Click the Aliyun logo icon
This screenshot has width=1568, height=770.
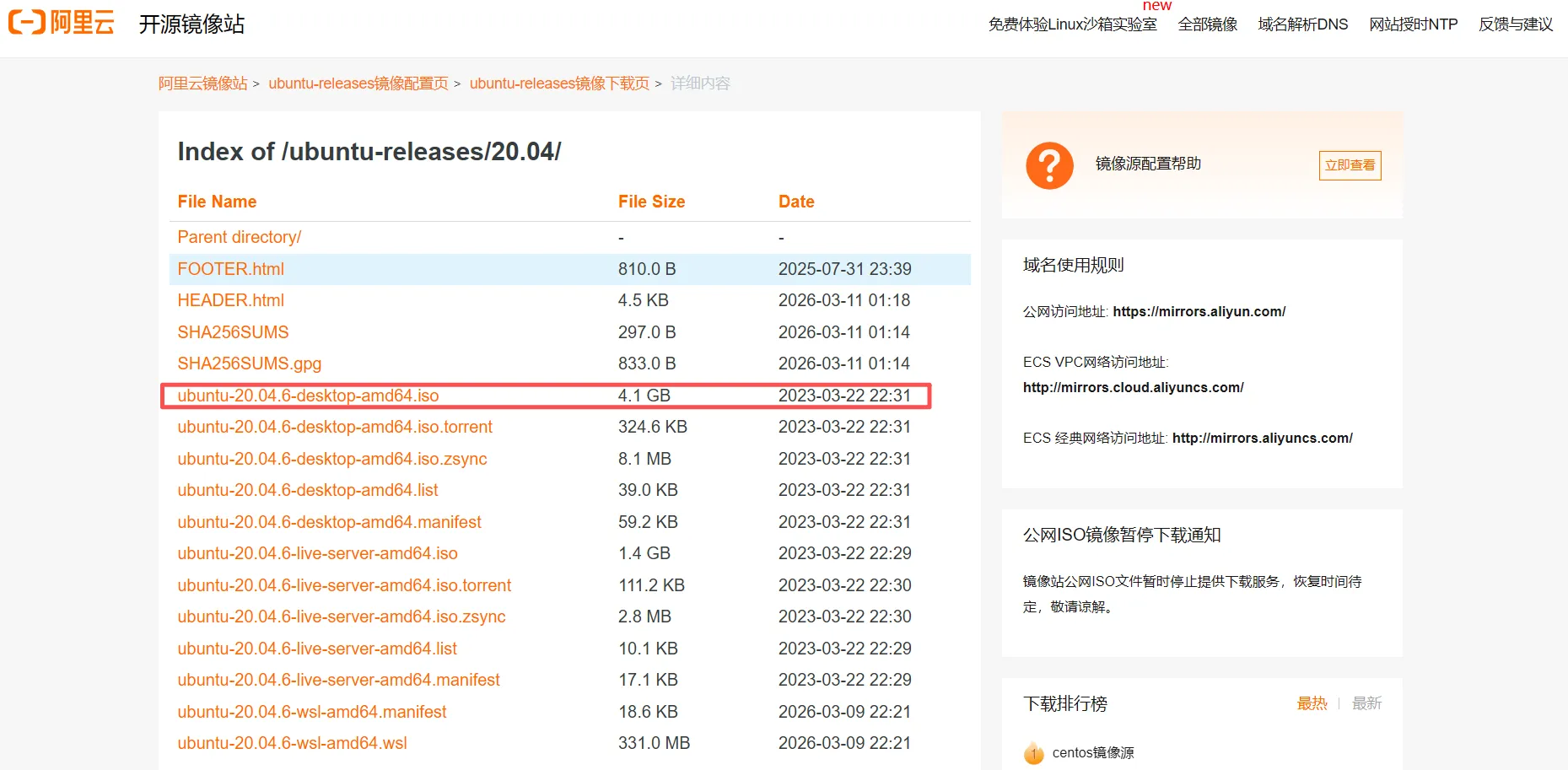click(x=61, y=22)
